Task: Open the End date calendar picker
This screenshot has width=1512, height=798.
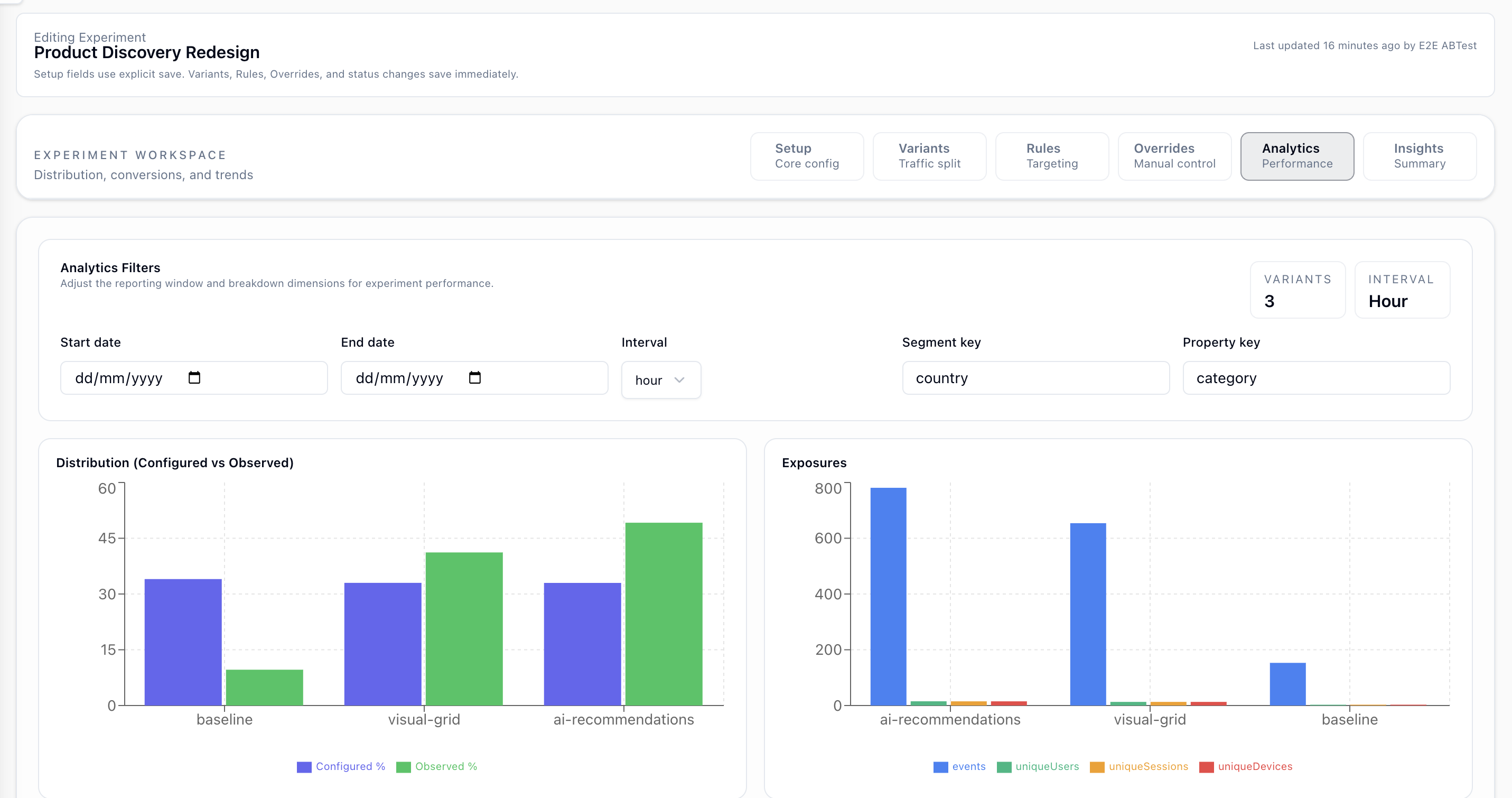Action: tap(475, 377)
